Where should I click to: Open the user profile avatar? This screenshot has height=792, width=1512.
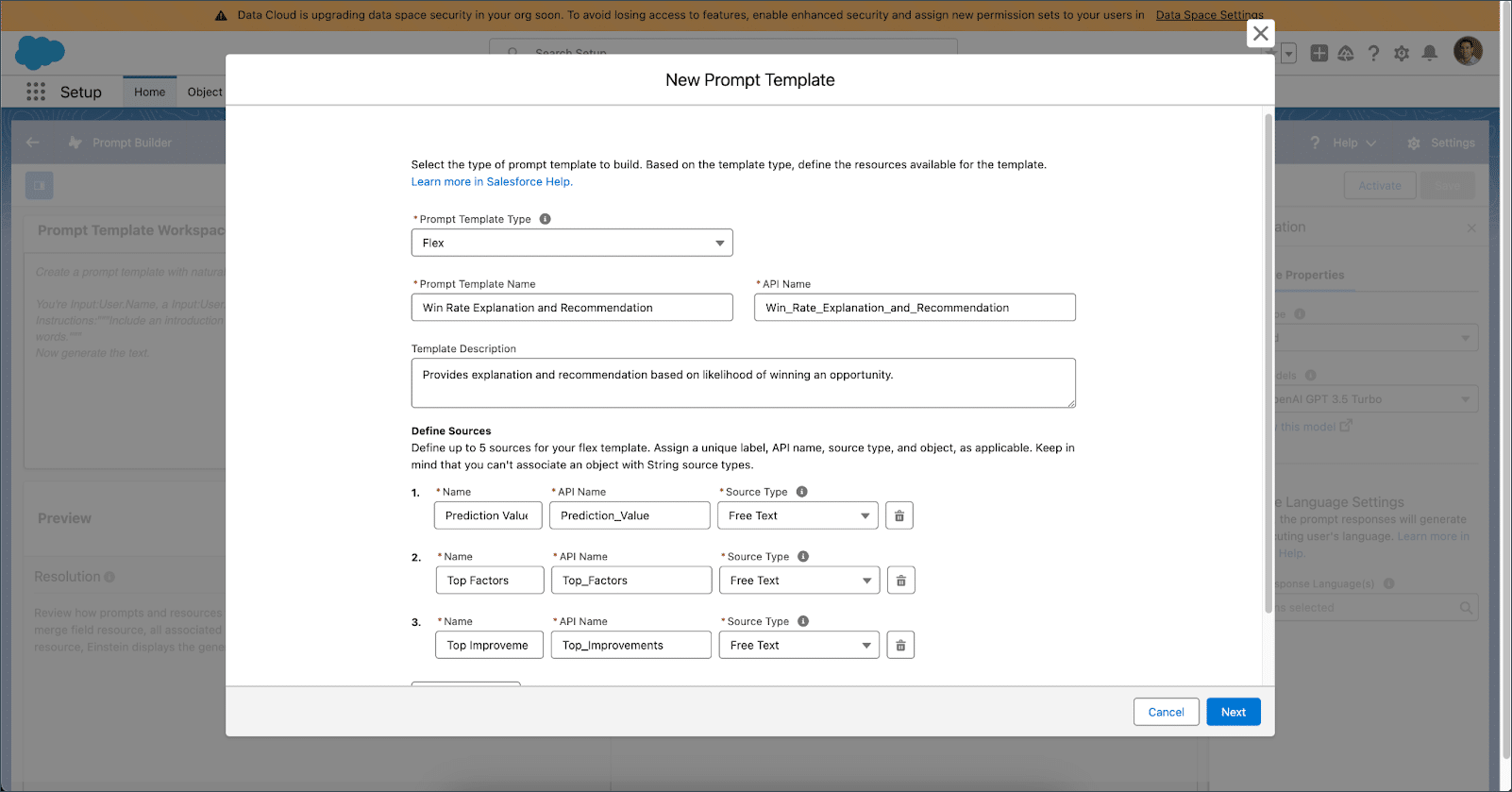1468,51
